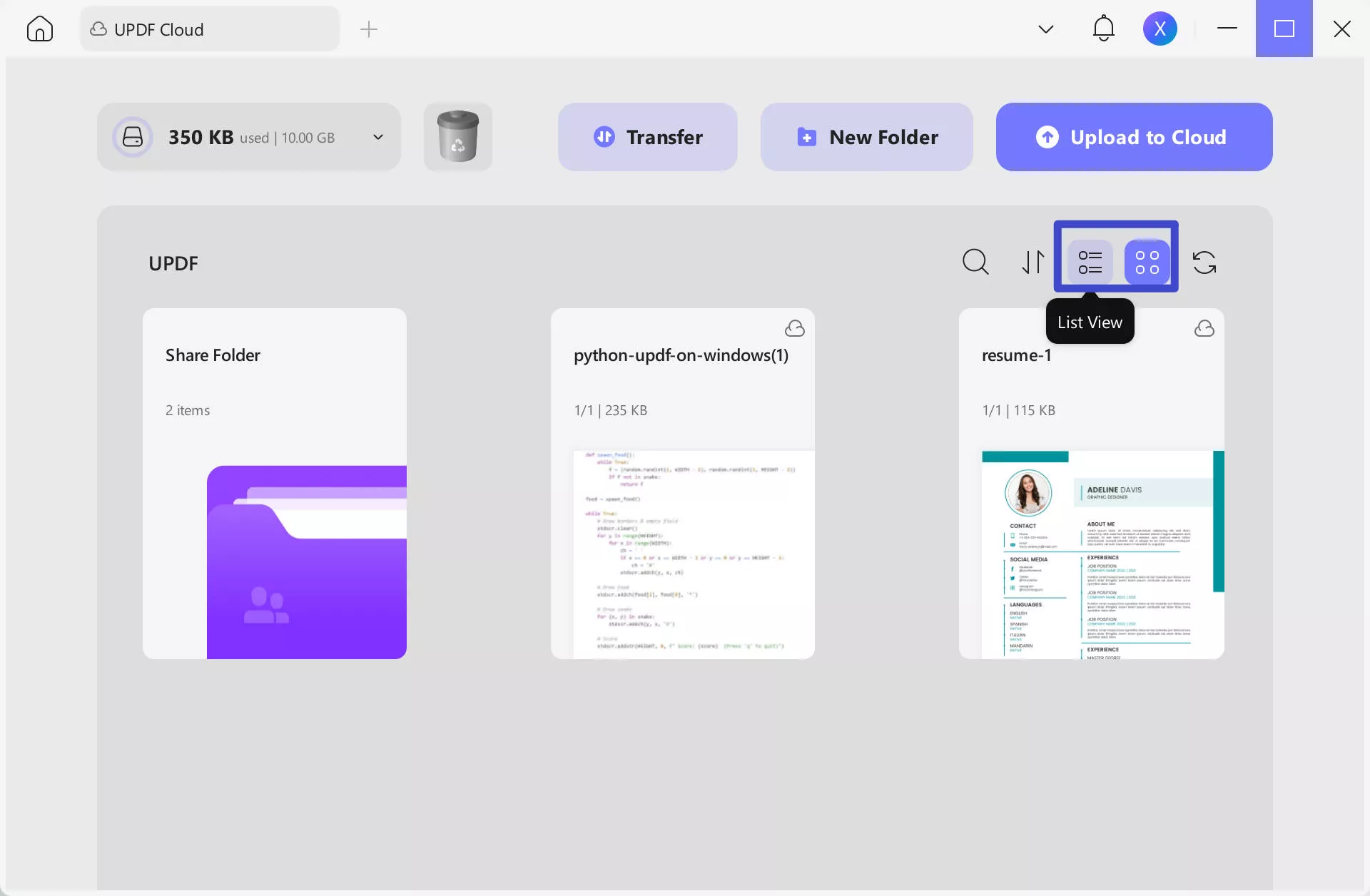Click the cloud sync icon on python-updf-on-windows(1)
Screen dimensions: 1370x896
pos(796,328)
